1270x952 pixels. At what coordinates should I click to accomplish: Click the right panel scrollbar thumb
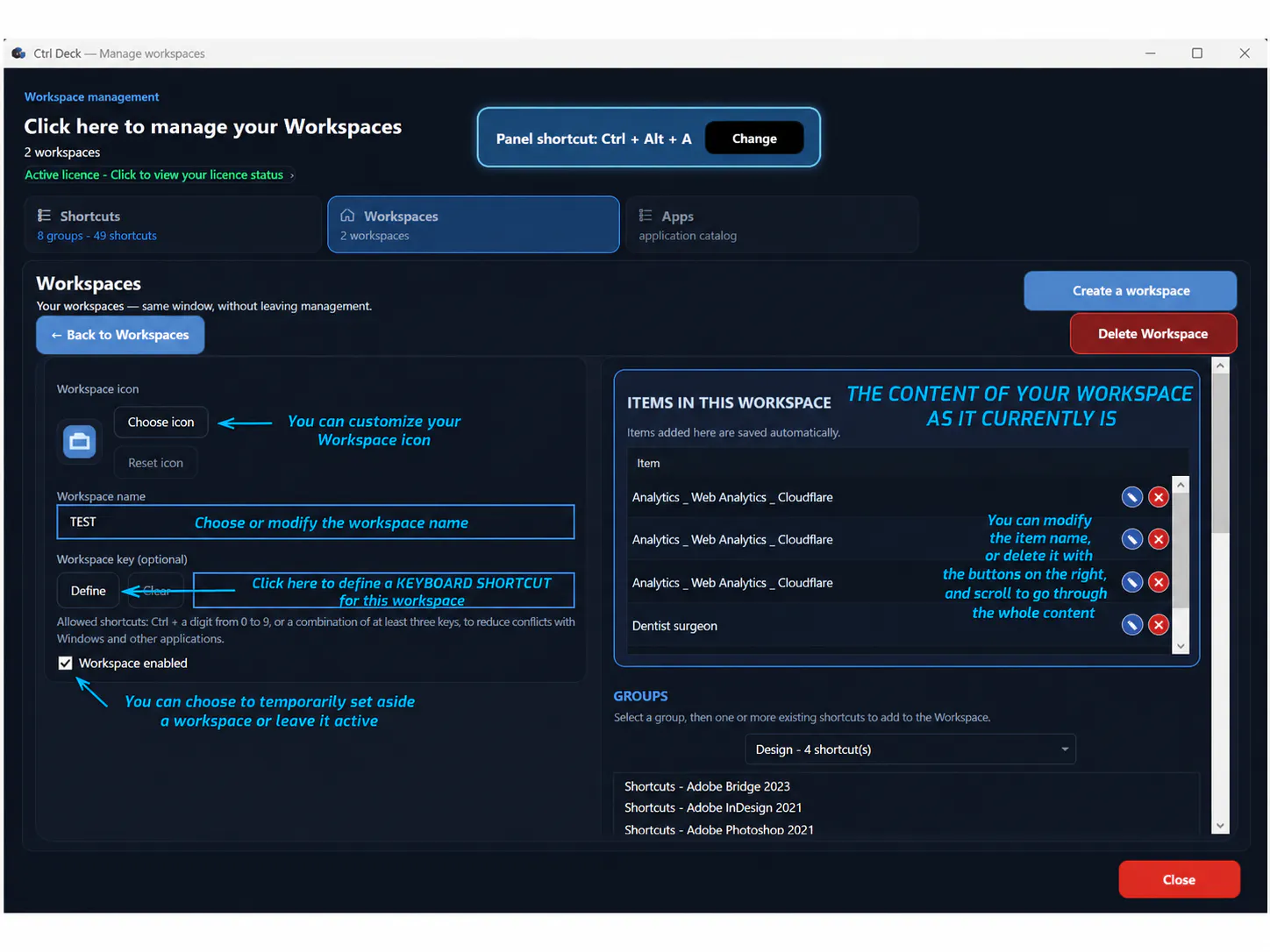[1220, 454]
